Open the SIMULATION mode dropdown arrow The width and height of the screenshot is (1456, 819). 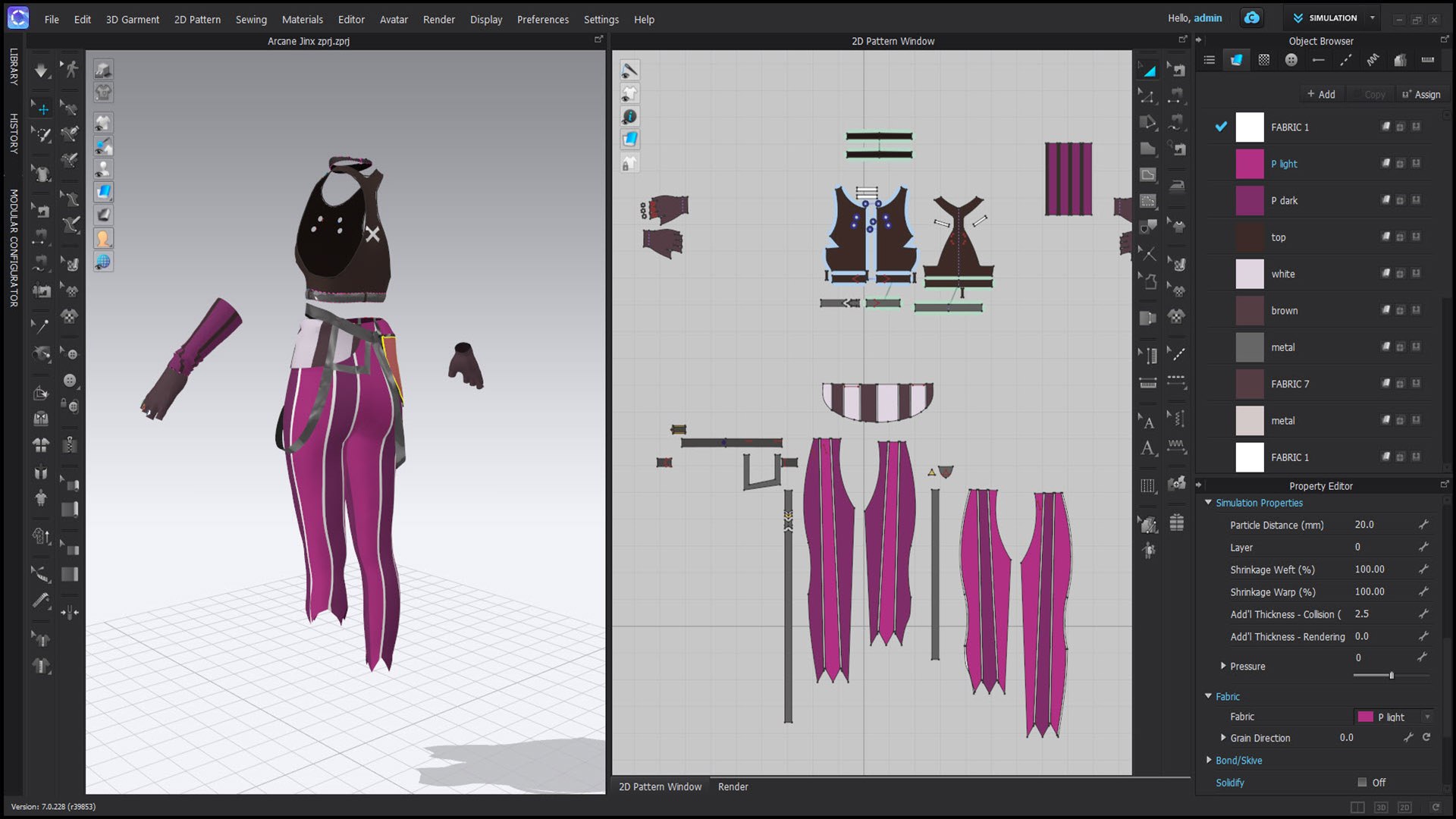click(x=1372, y=17)
